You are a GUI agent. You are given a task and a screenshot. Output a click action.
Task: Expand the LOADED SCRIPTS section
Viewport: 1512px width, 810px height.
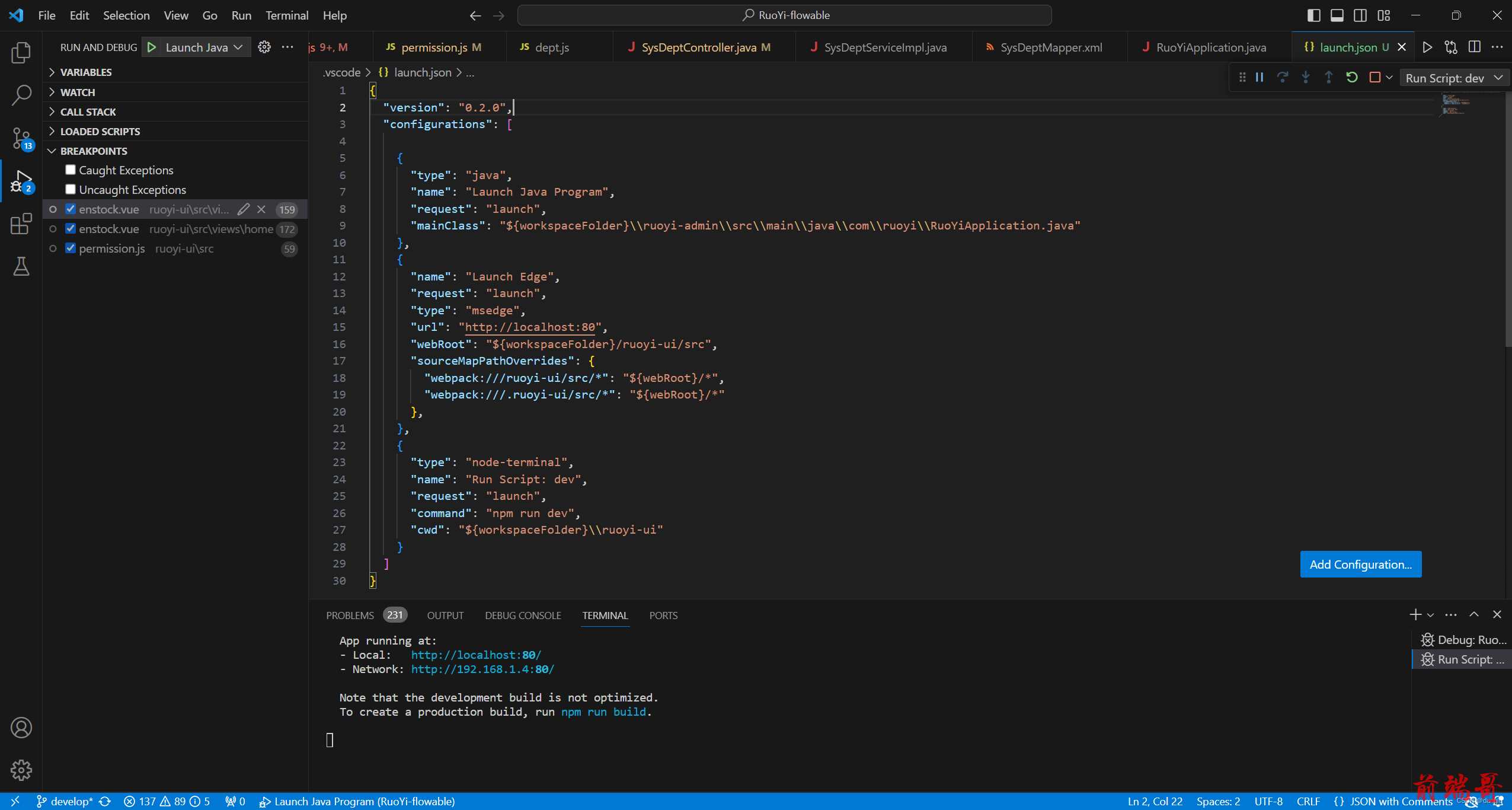pos(175,131)
